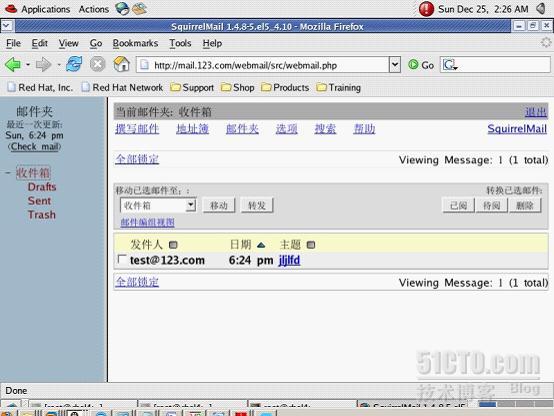Open the File menu
This screenshot has height=416, width=554.
tap(13, 43)
